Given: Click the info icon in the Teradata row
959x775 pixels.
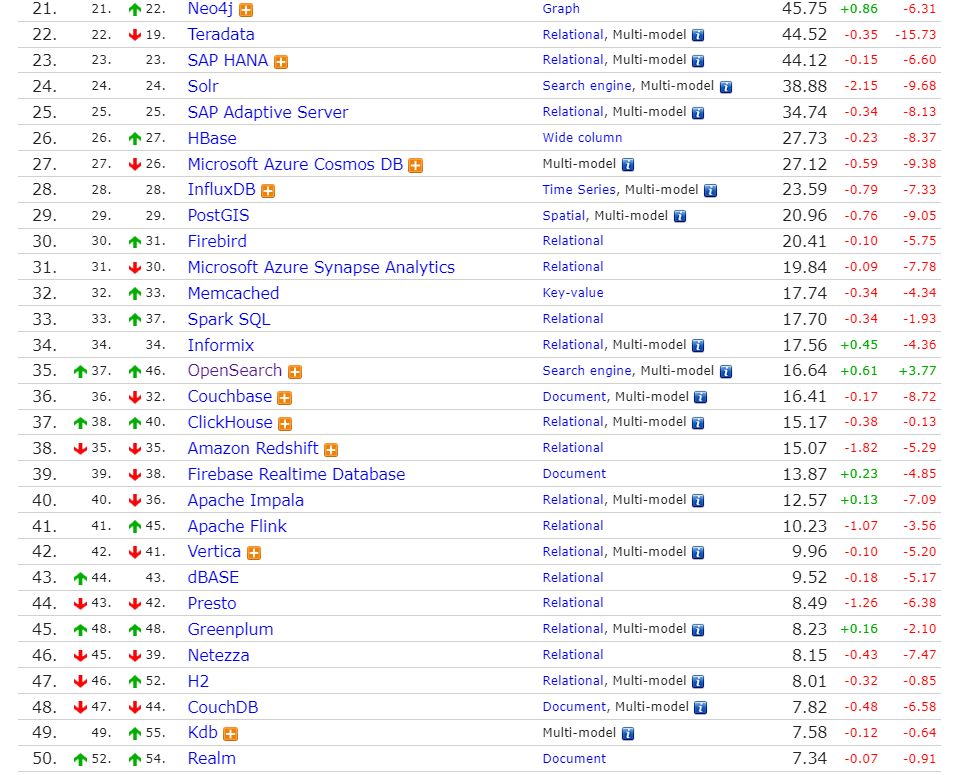Looking at the screenshot, I should 698,35.
